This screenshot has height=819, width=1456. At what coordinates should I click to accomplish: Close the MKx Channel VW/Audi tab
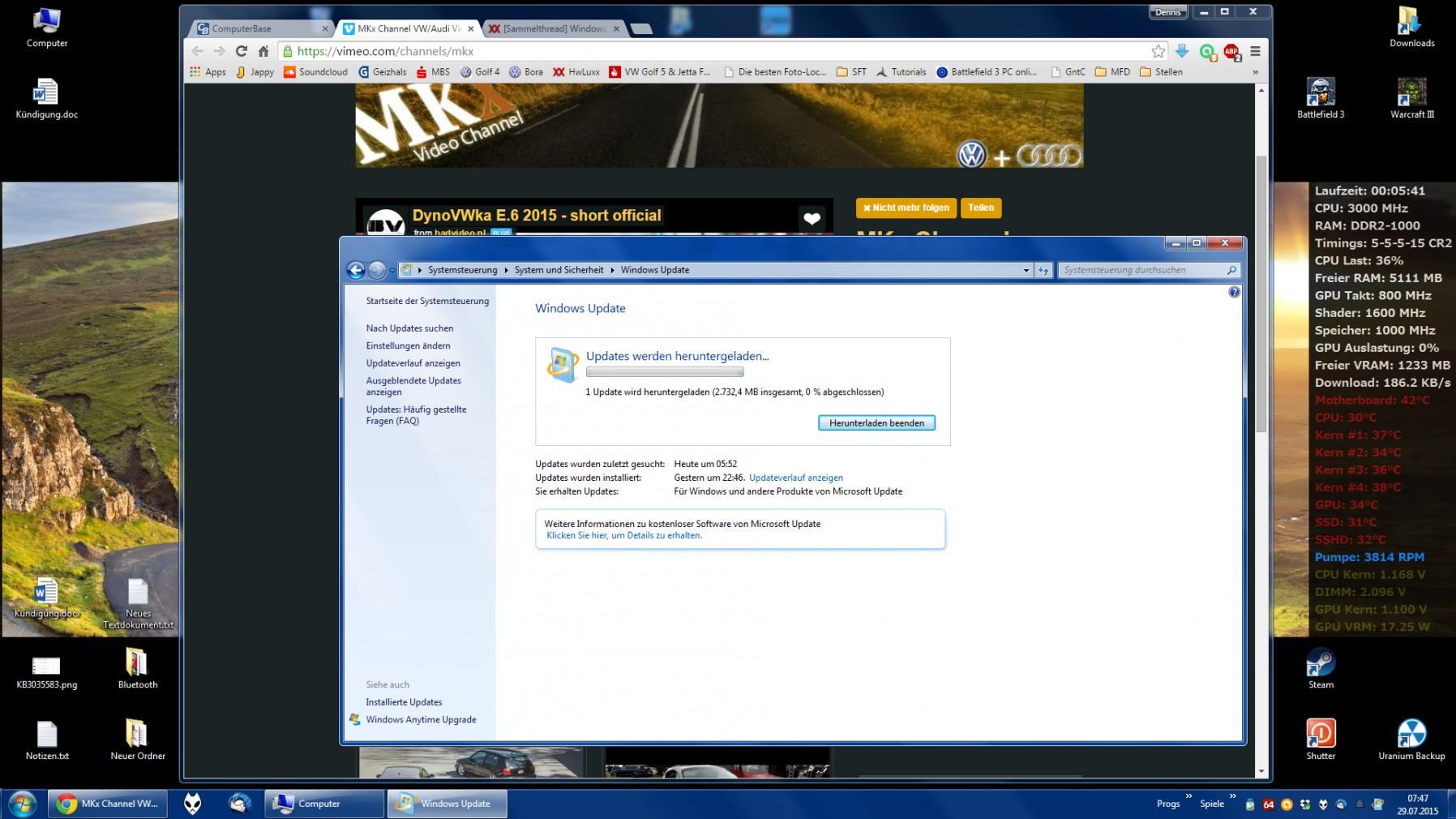(x=471, y=28)
